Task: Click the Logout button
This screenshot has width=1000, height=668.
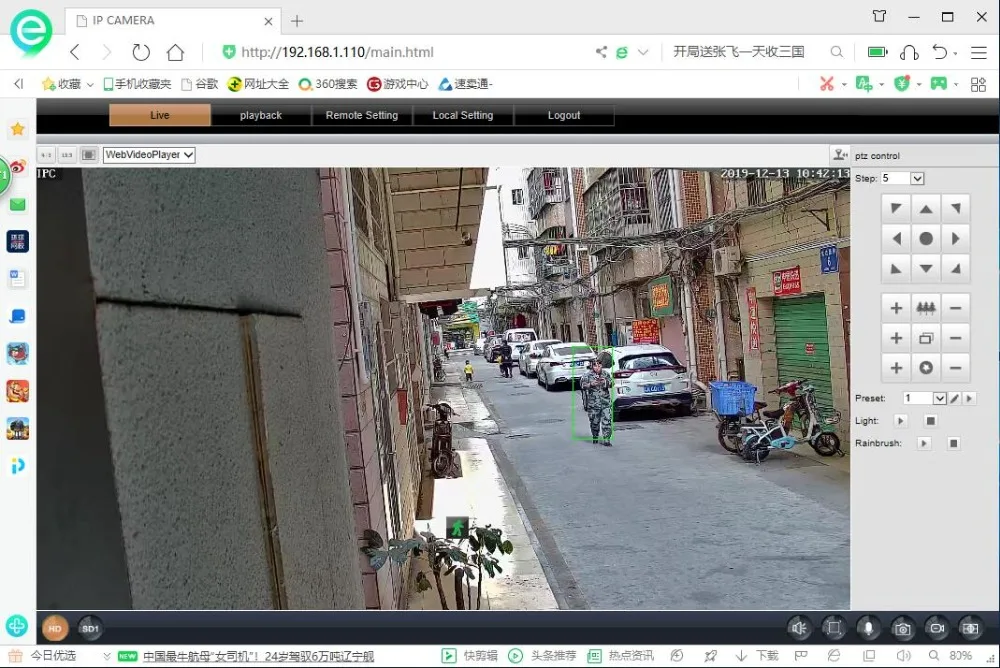Action: click(564, 115)
